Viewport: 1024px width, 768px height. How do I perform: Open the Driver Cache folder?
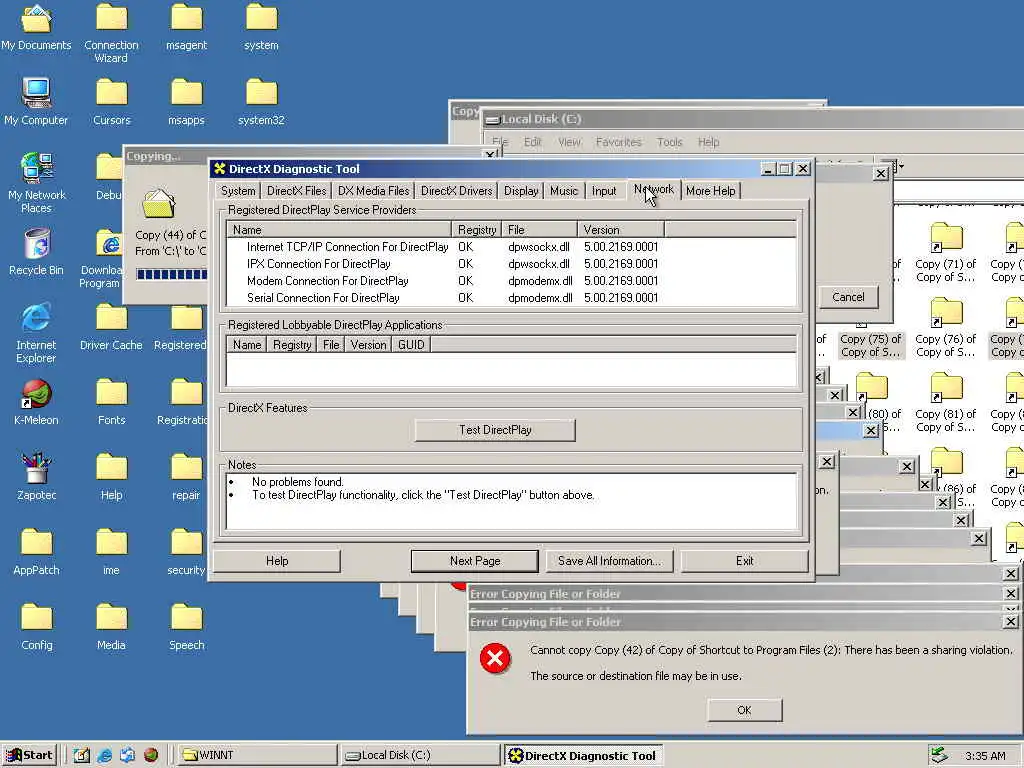[x=111, y=327]
